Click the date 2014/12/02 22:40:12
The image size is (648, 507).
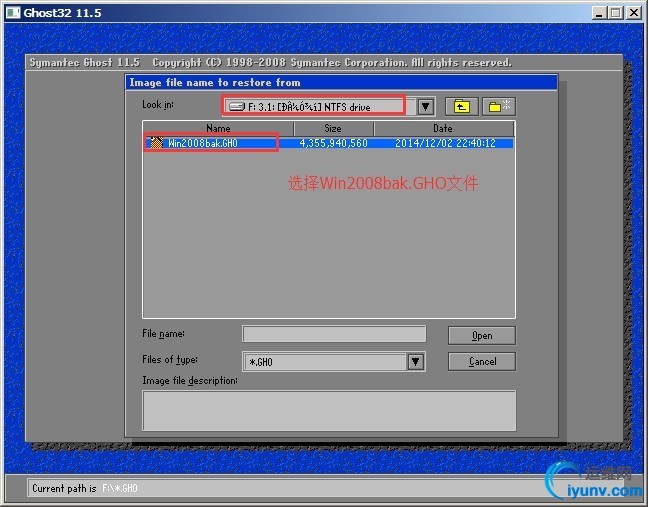[x=445, y=143]
